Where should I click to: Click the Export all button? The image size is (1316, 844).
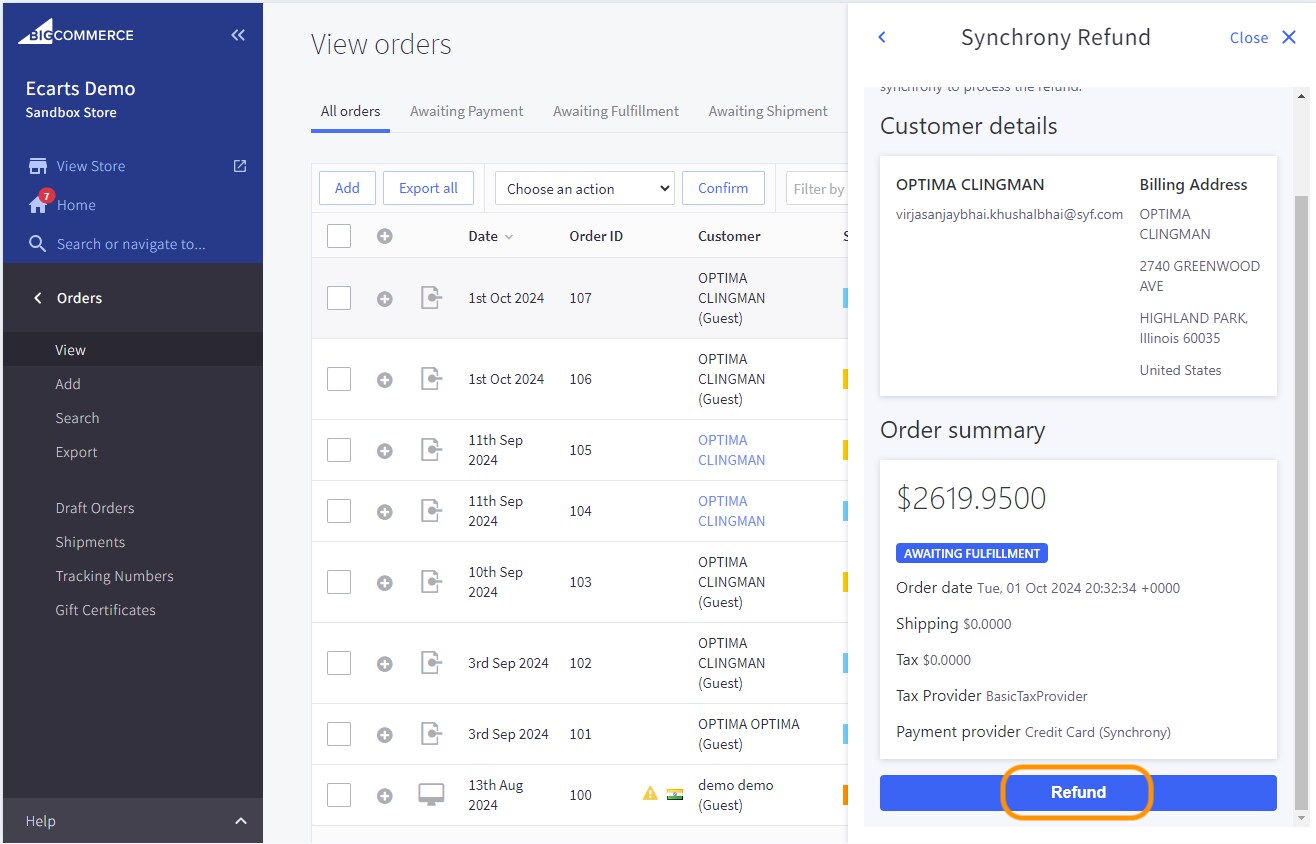(428, 187)
